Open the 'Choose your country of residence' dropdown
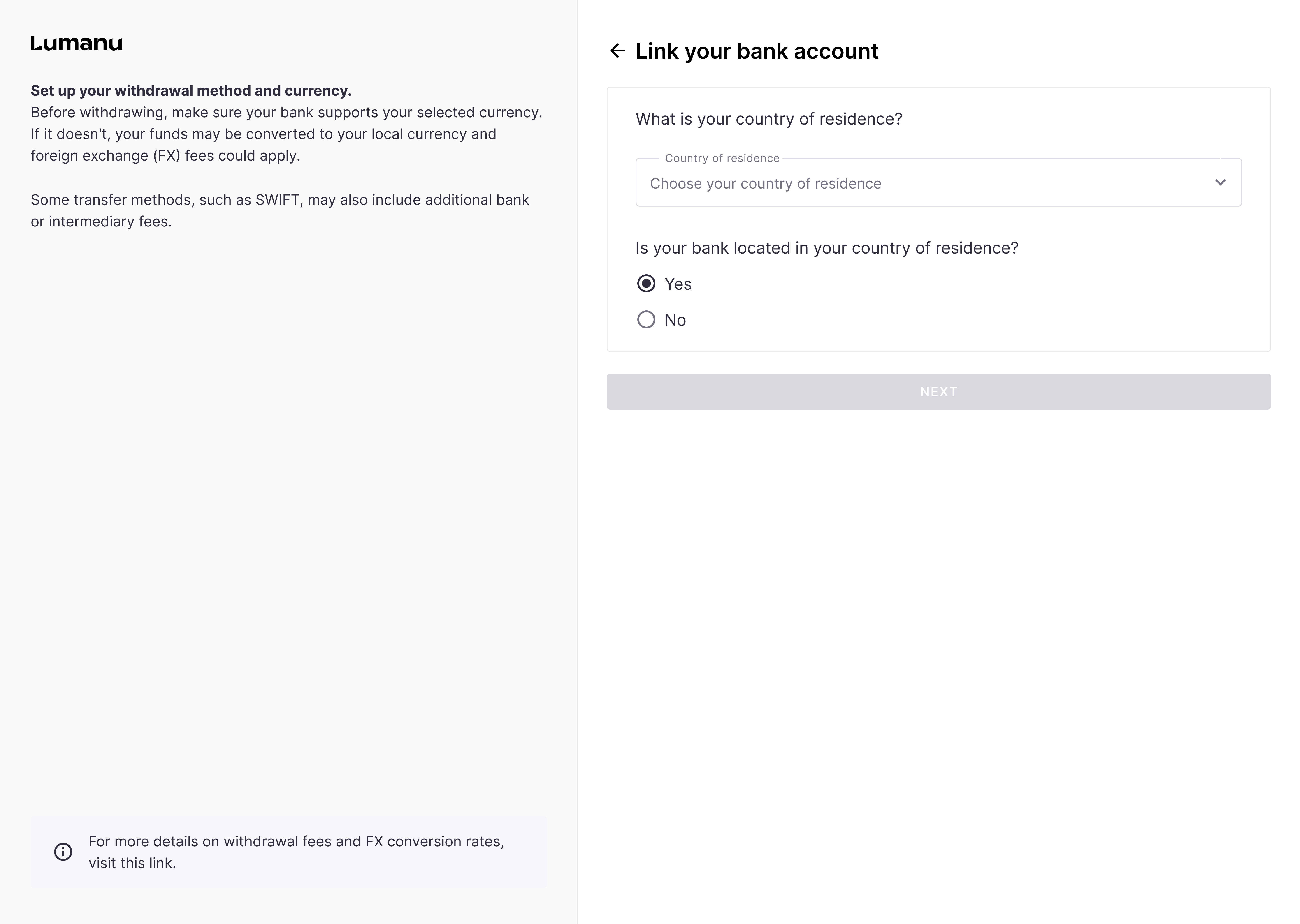The height and width of the screenshot is (924, 1300). tap(911, 183)
